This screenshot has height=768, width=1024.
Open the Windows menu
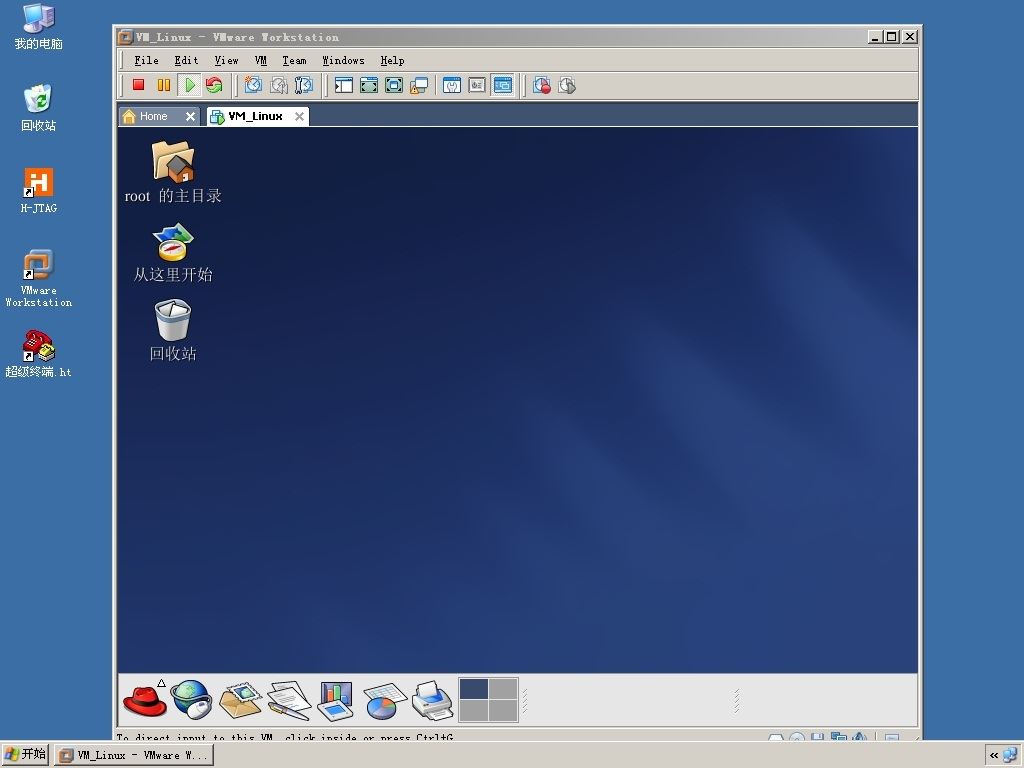click(343, 60)
